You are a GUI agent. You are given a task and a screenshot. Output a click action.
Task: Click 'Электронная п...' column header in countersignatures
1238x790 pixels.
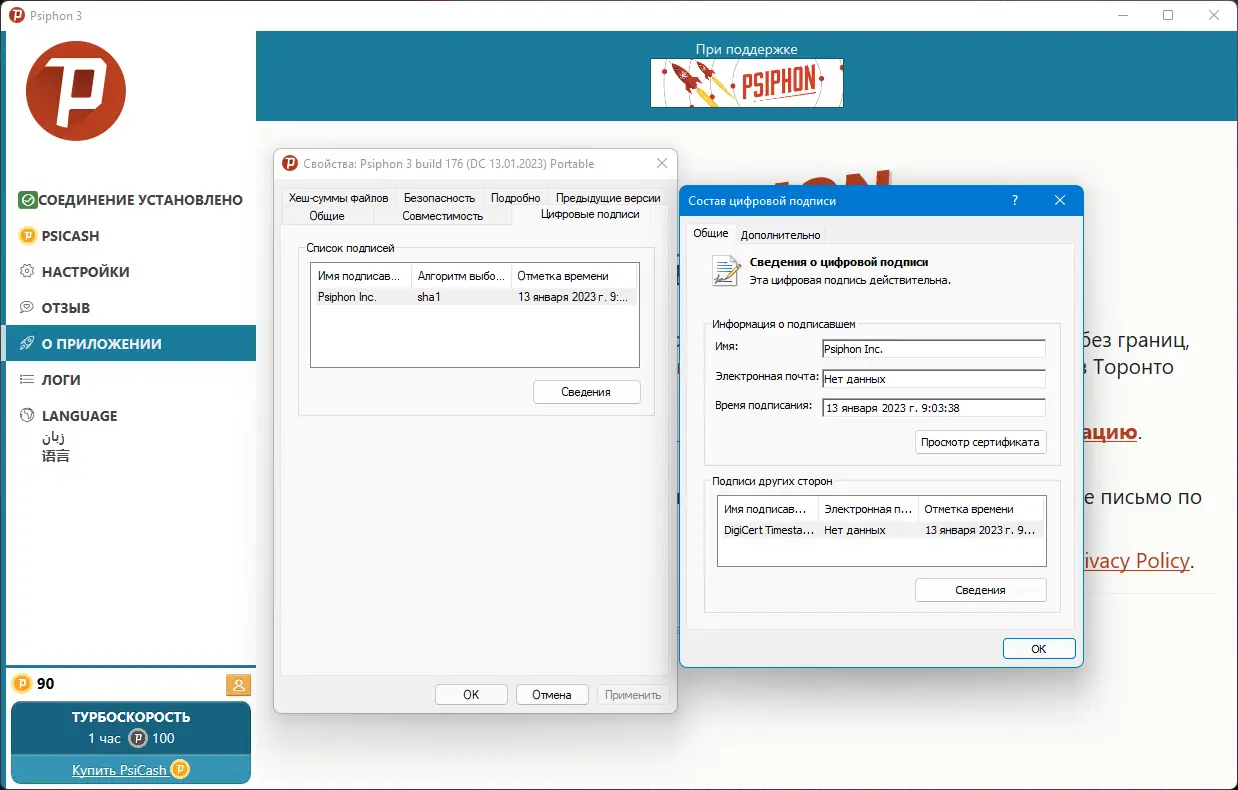868,509
